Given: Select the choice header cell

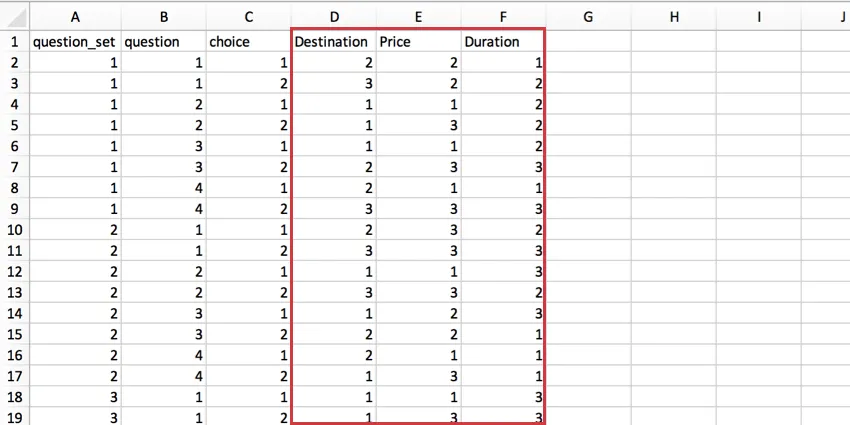Looking at the screenshot, I should click(x=247, y=42).
